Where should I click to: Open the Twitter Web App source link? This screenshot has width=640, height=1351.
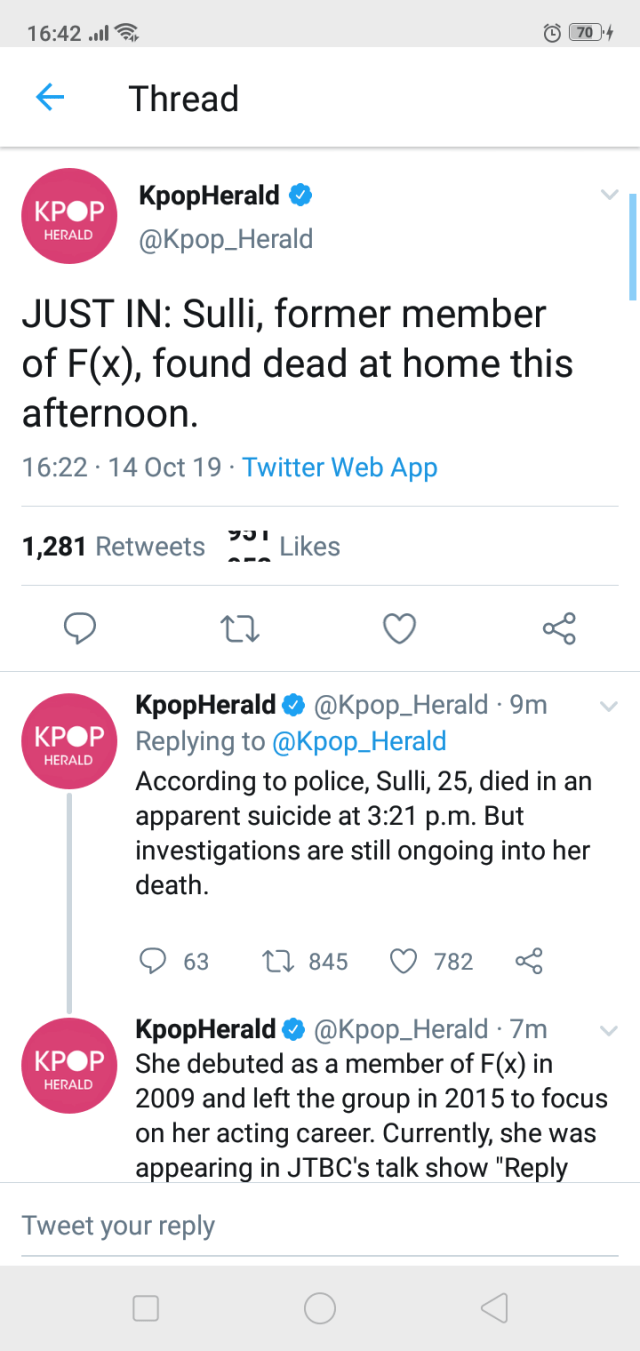(340, 467)
